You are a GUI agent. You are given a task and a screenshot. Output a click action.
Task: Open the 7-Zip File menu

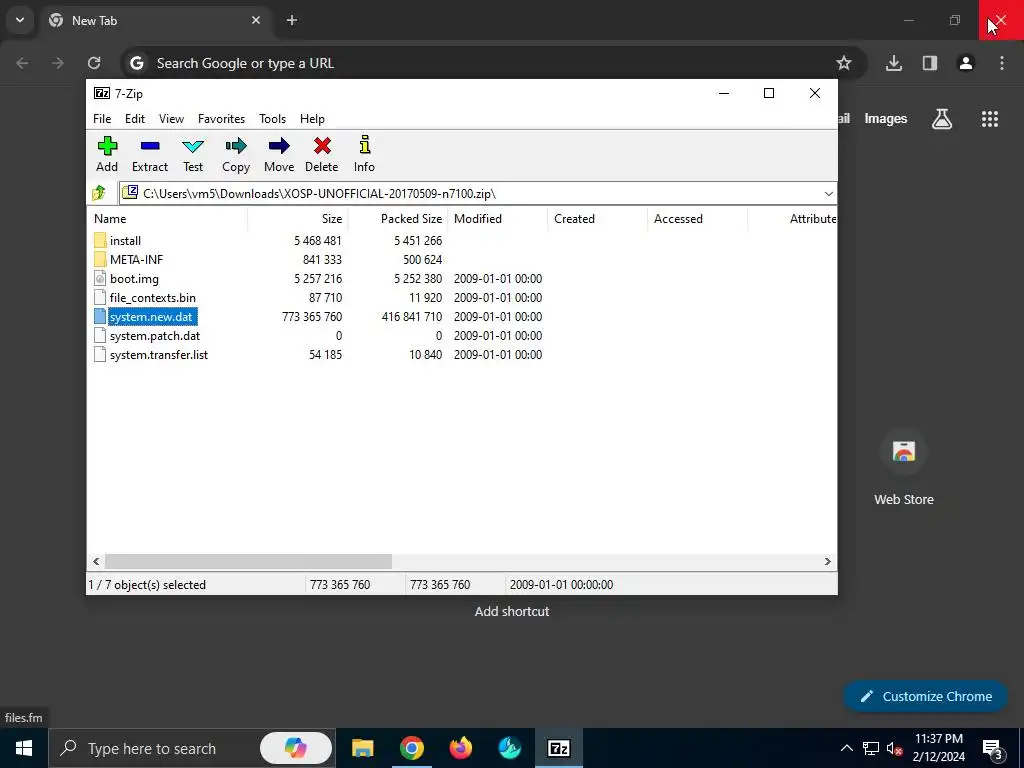(x=102, y=119)
